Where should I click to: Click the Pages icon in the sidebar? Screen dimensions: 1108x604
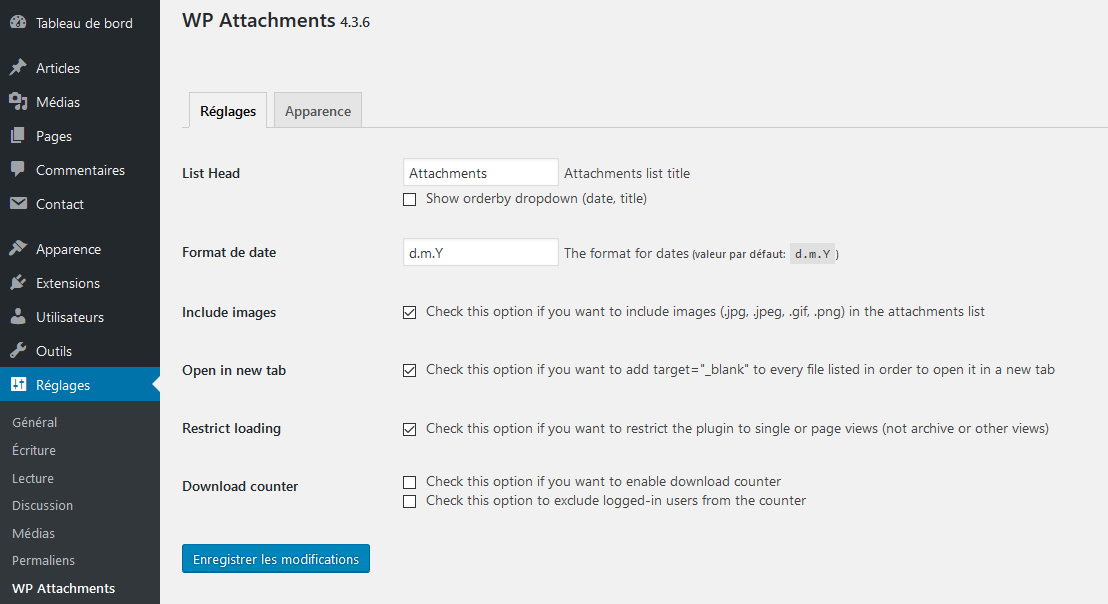[x=18, y=135]
